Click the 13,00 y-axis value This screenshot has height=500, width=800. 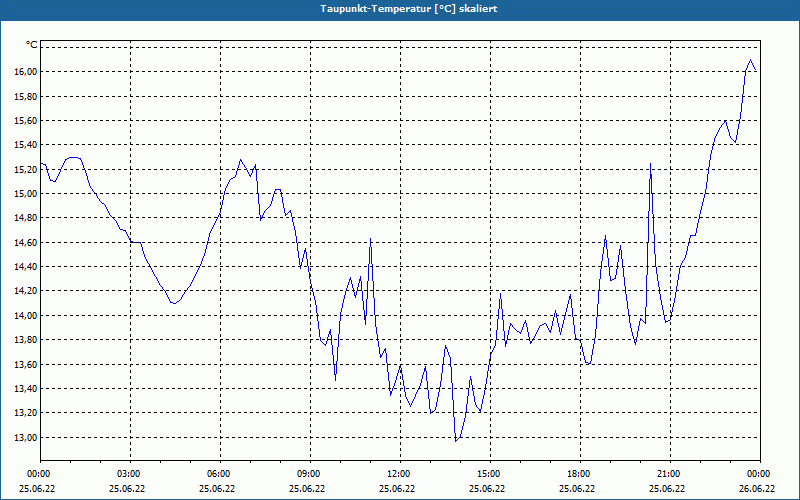pos(28,438)
